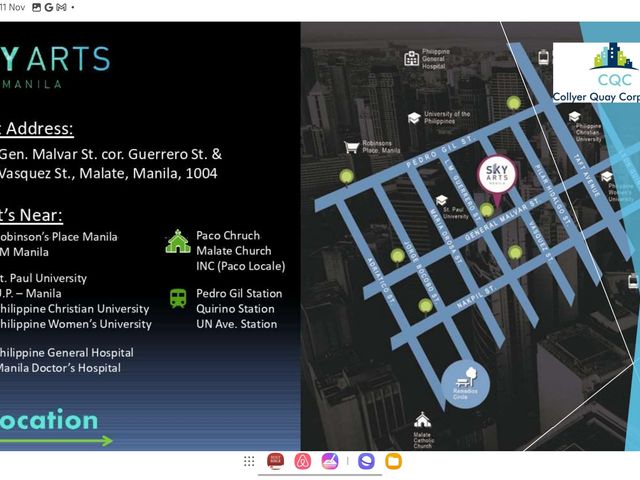This screenshot has height=480, width=640.
Task: Click the INC (Paco Locale) text
Action: [x=240, y=266]
